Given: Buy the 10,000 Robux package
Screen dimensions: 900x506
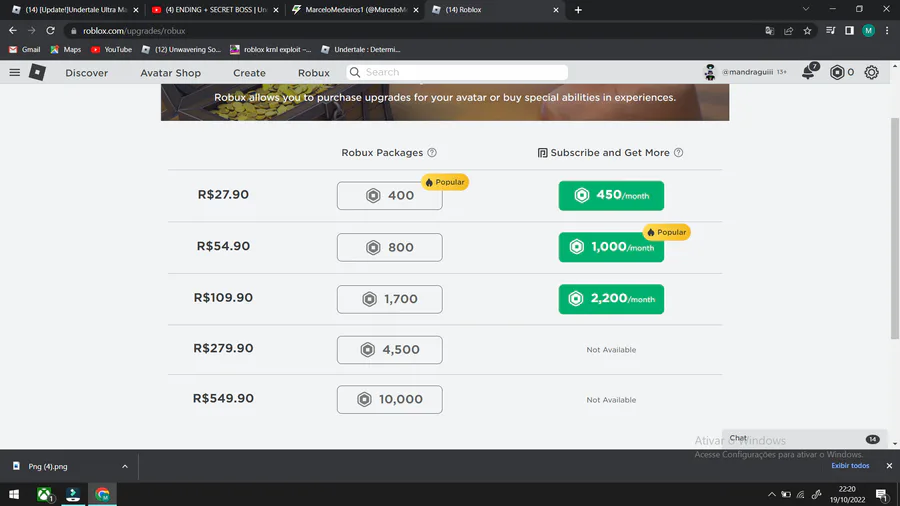Looking at the screenshot, I should click(390, 399).
